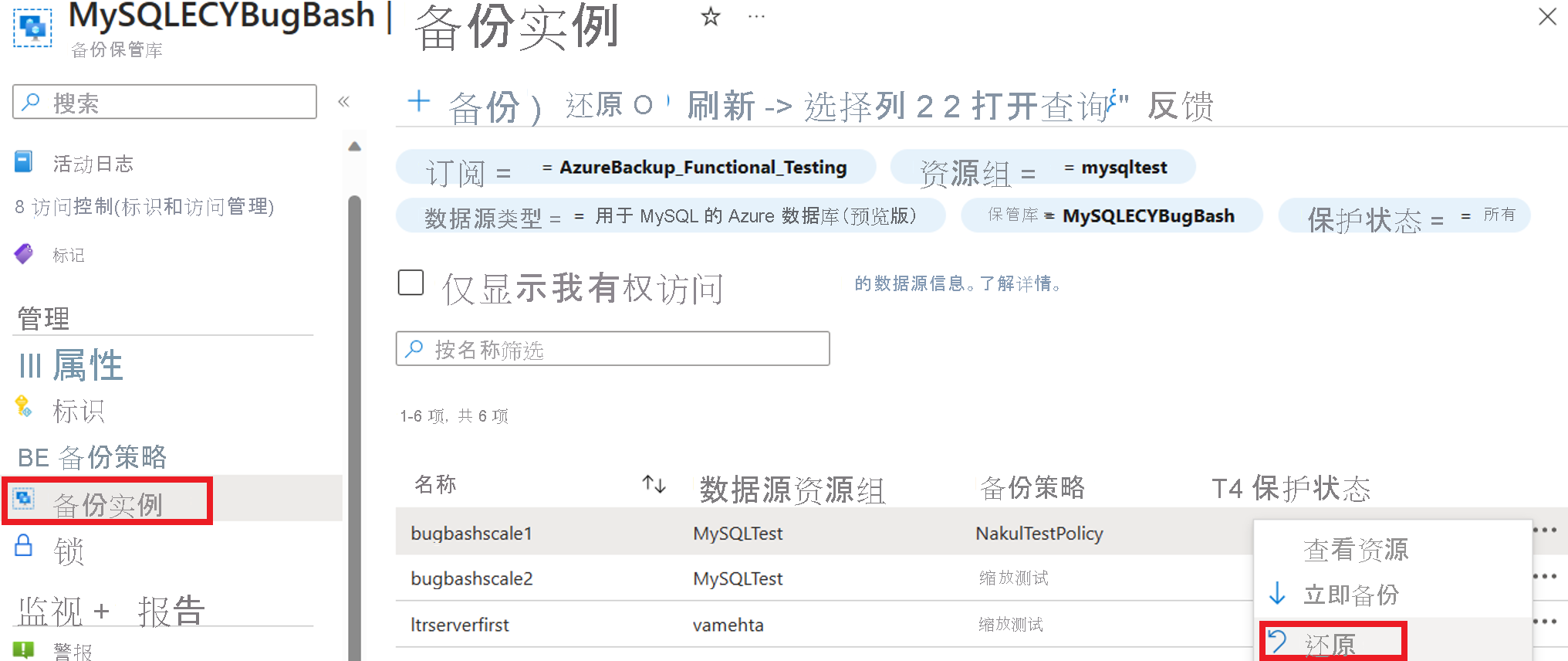Search the resource menu

coord(164,102)
